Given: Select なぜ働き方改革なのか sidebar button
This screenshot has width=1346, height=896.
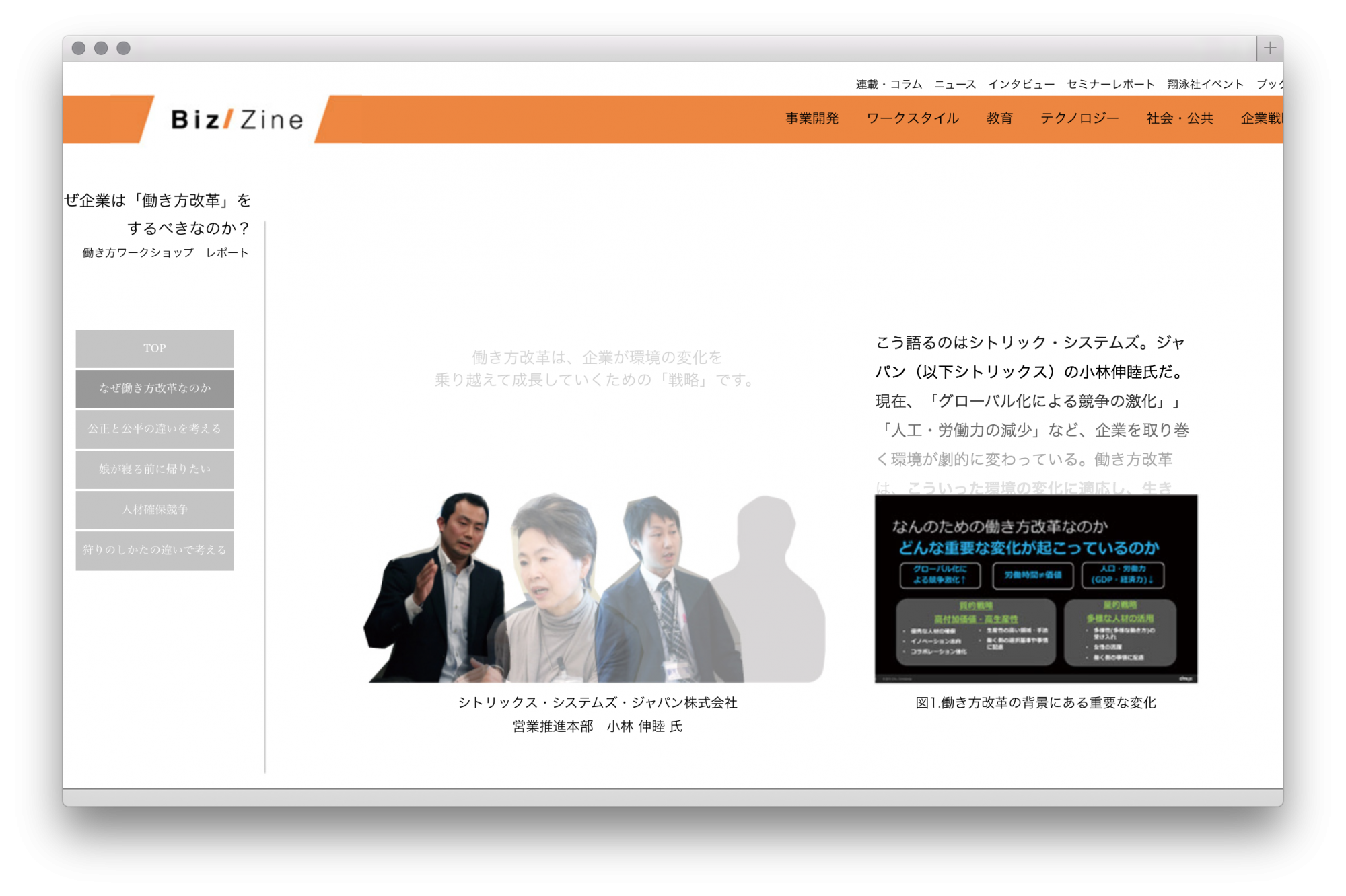Looking at the screenshot, I should coord(155,388).
